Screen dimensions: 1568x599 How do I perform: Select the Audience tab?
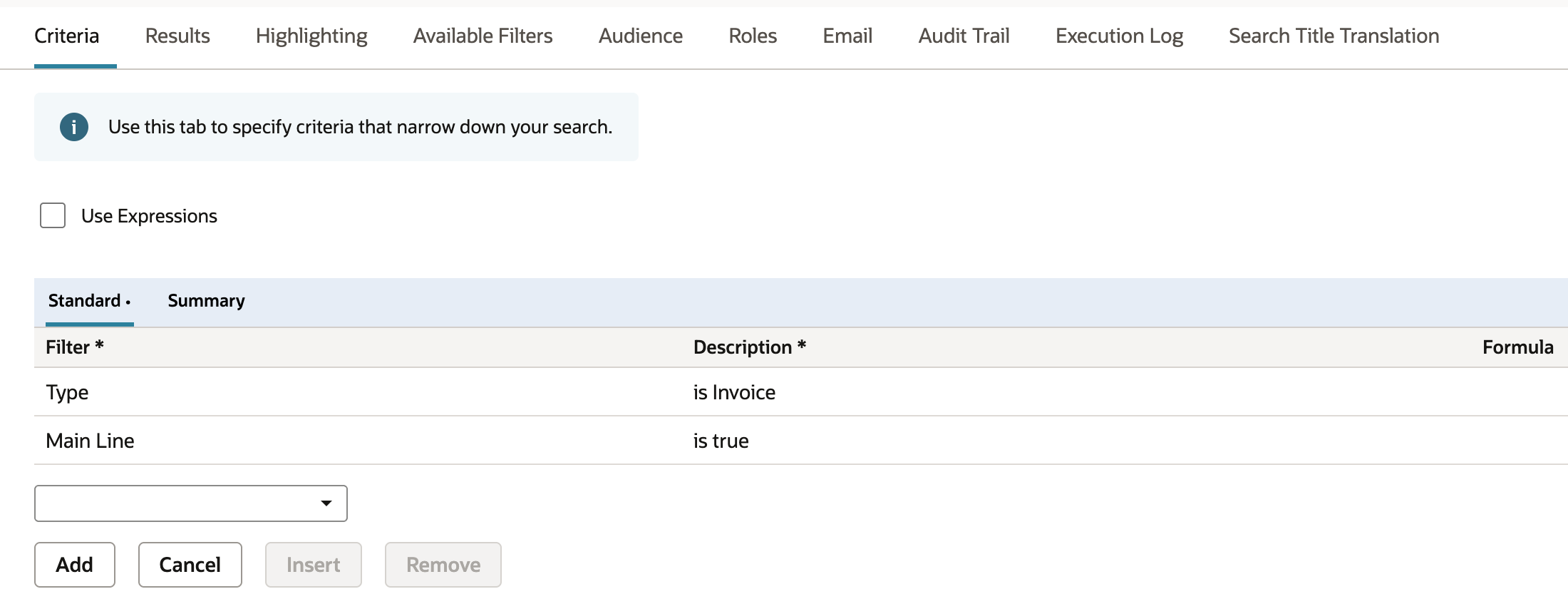[640, 36]
